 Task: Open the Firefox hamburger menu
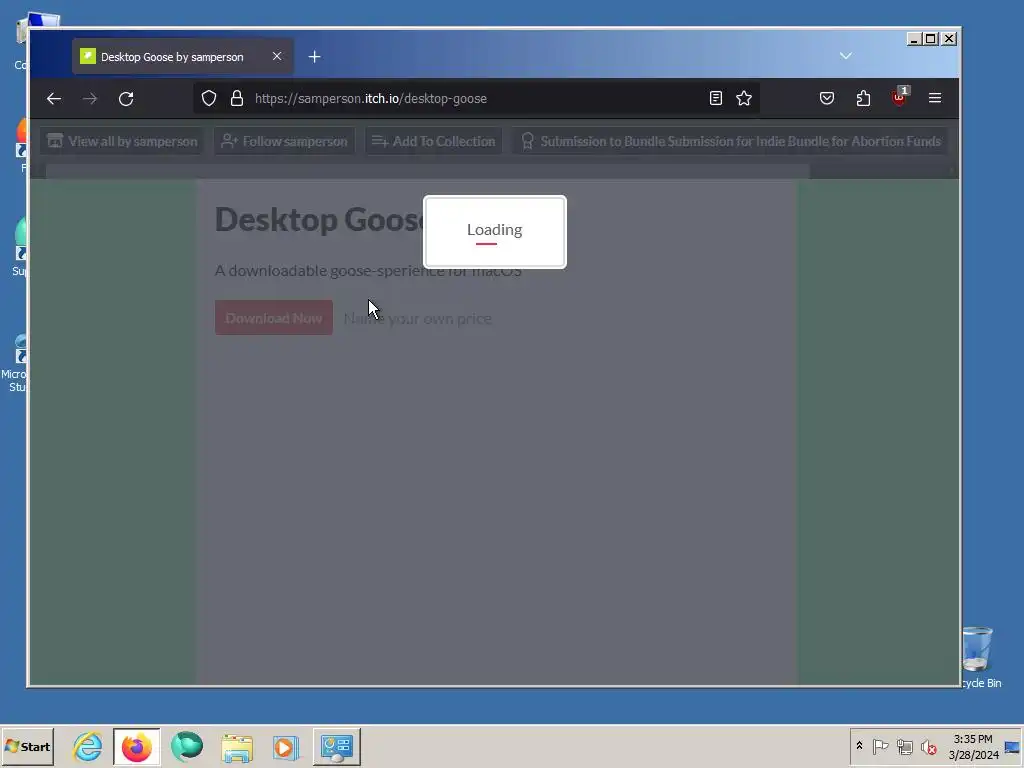coord(935,98)
